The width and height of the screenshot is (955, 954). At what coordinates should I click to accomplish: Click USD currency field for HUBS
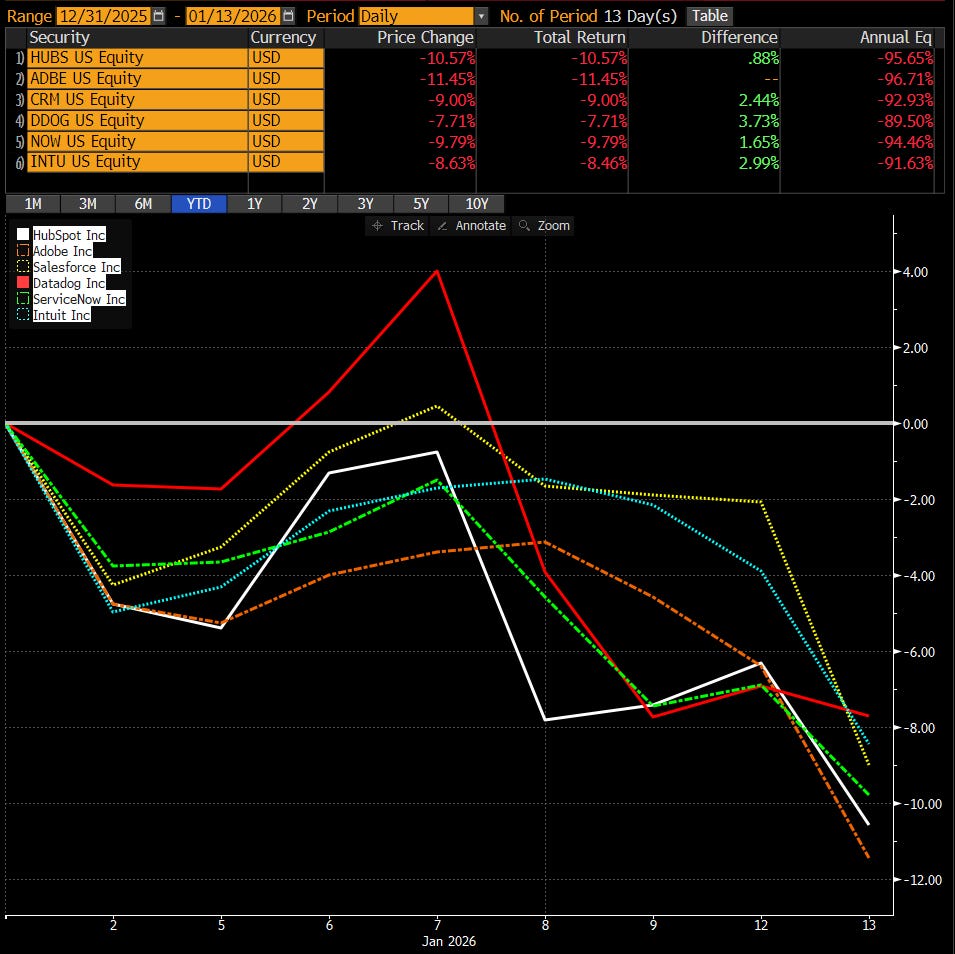(x=286, y=58)
